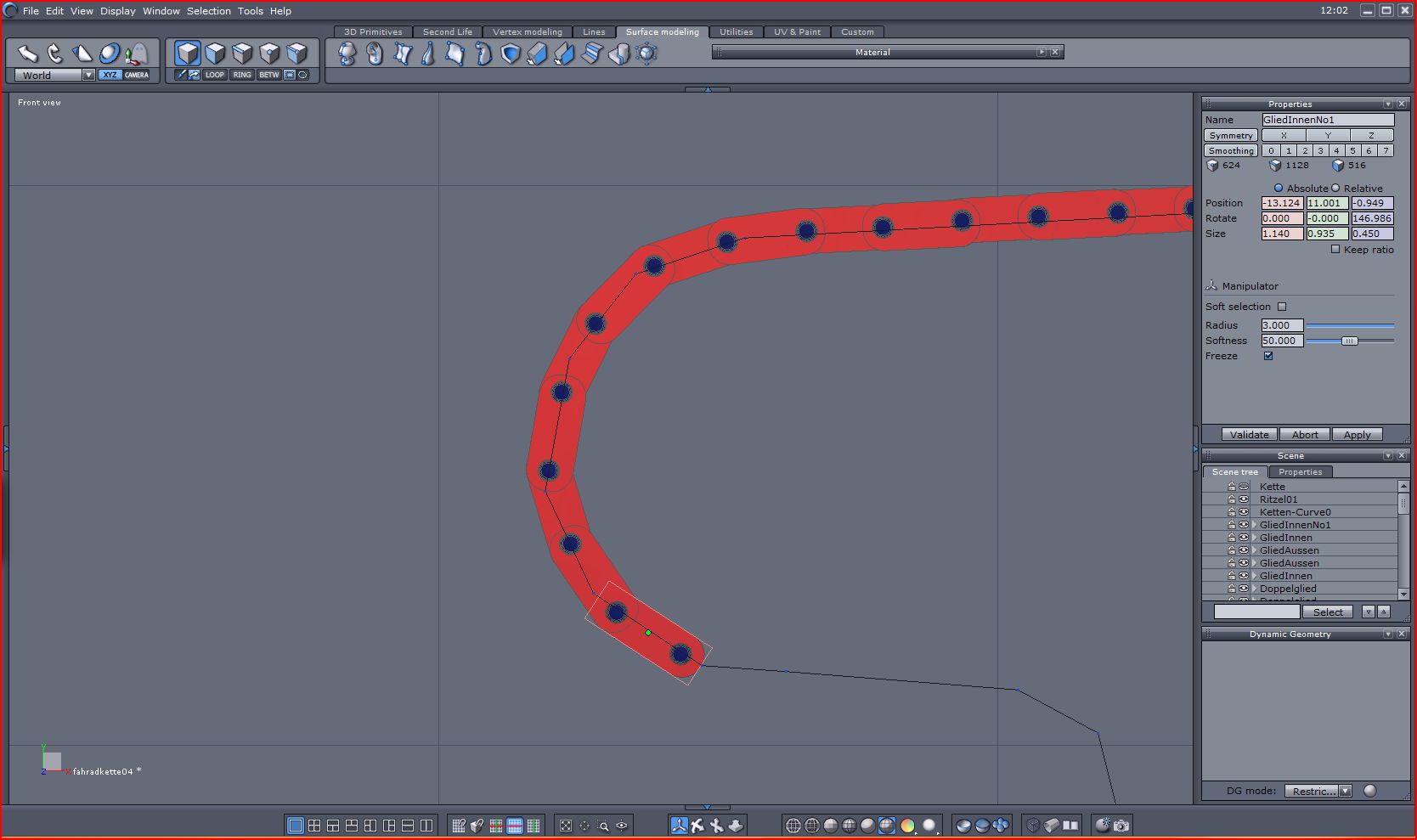
Task: Toggle the Soft selection checkbox
Action: 1282,307
